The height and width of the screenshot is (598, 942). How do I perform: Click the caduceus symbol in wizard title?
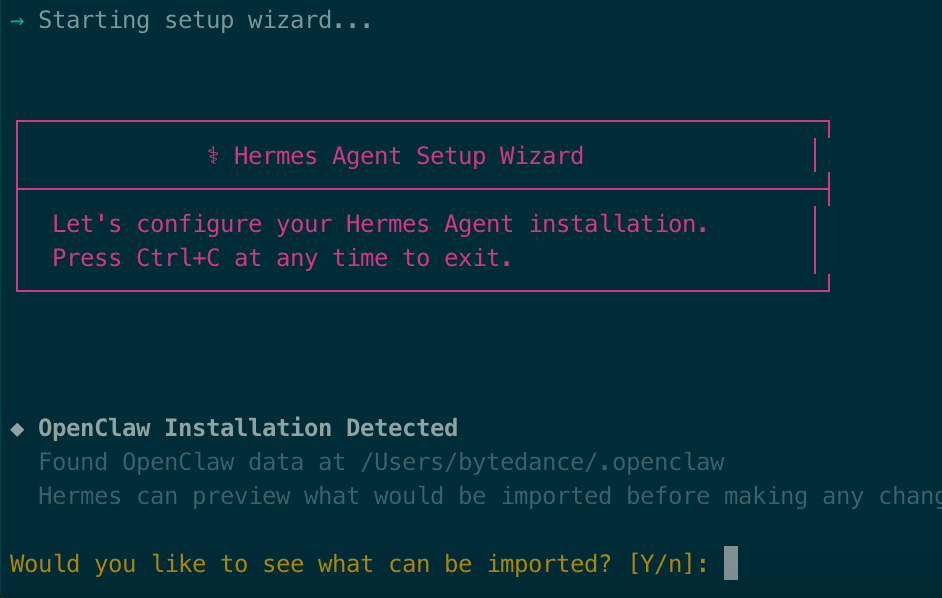pyautogui.click(x=213, y=156)
